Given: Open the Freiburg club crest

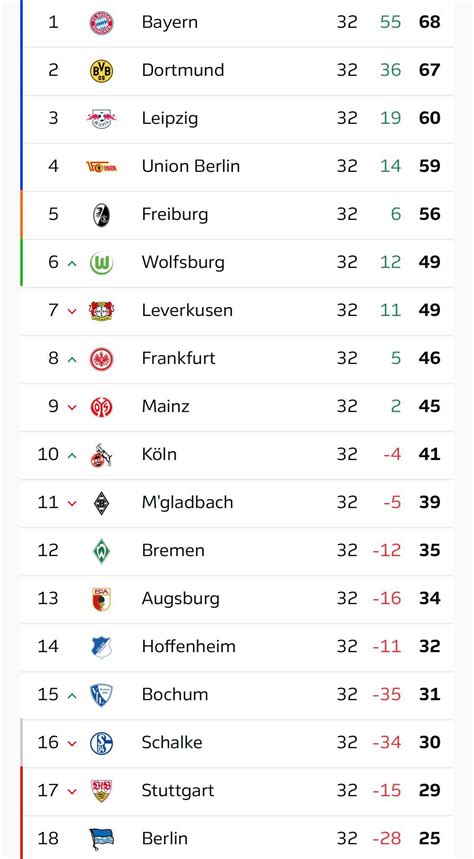Looking at the screenshot, I should click(x=101, y=215).
